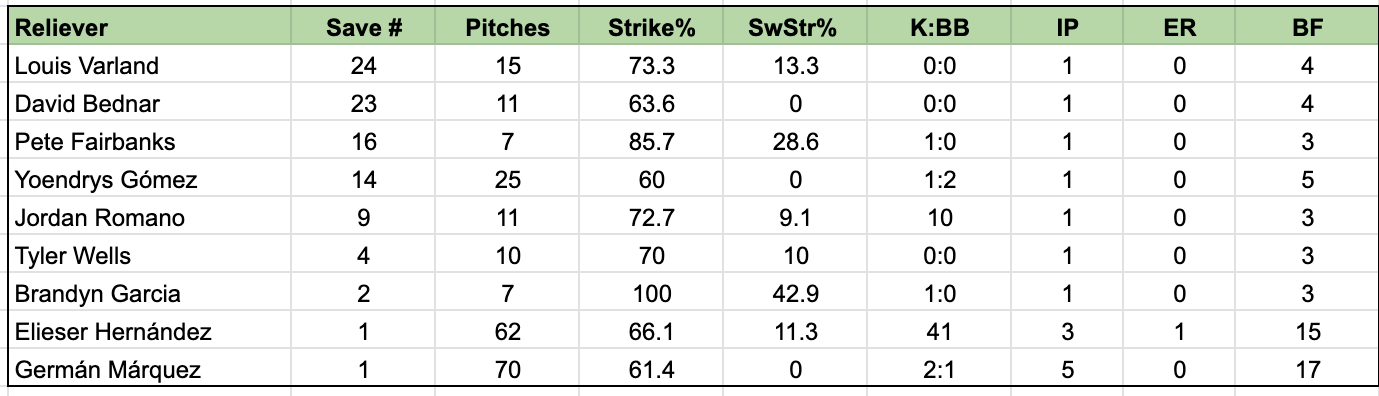The width and height of the screenshot is (1379, 396).
Task: Select the Elieser Hernández cell
Action: click(149, 332)
